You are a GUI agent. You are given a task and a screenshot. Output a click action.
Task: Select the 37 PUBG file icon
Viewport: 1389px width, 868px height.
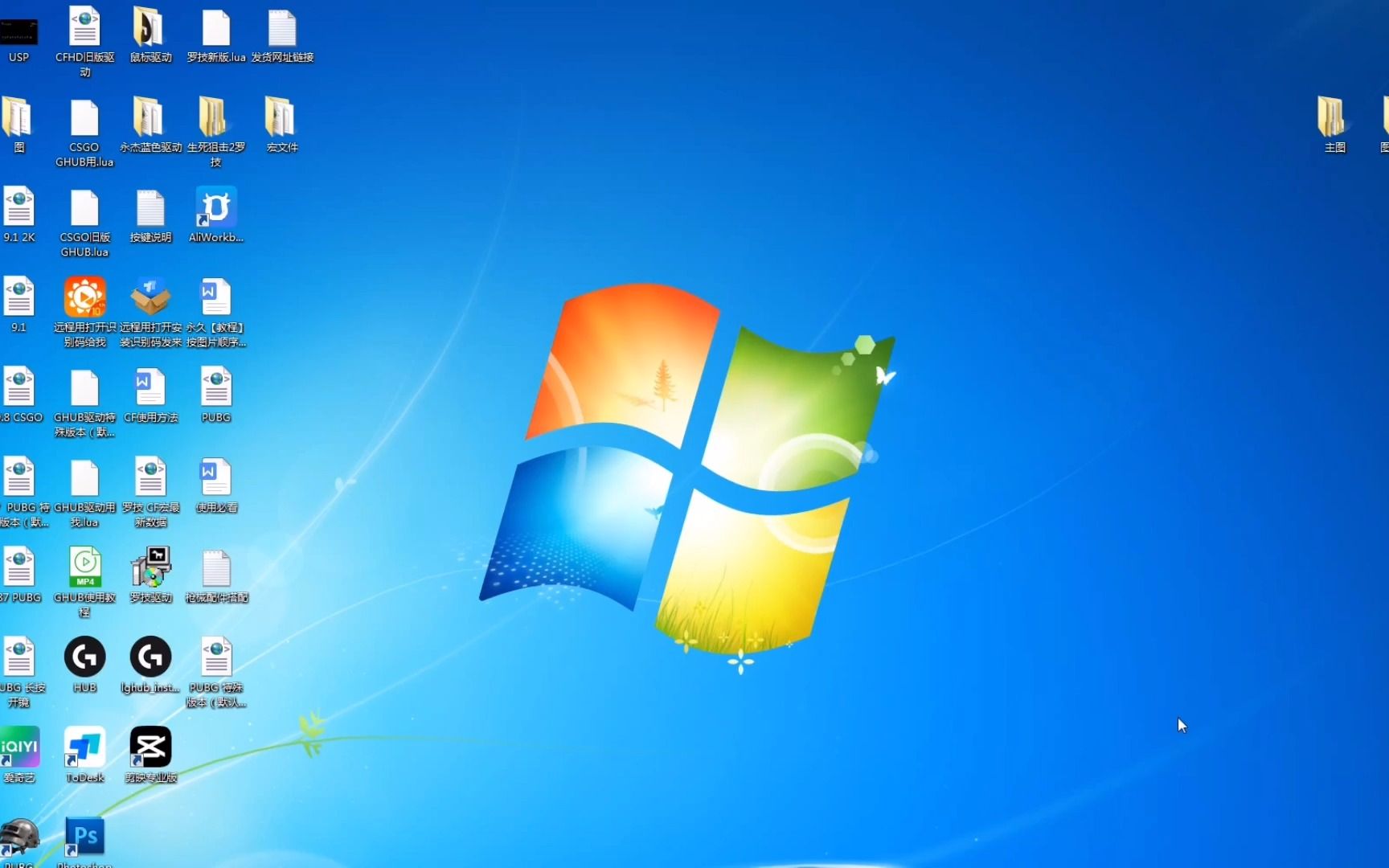pyautogui.click(x=18, y=567)
